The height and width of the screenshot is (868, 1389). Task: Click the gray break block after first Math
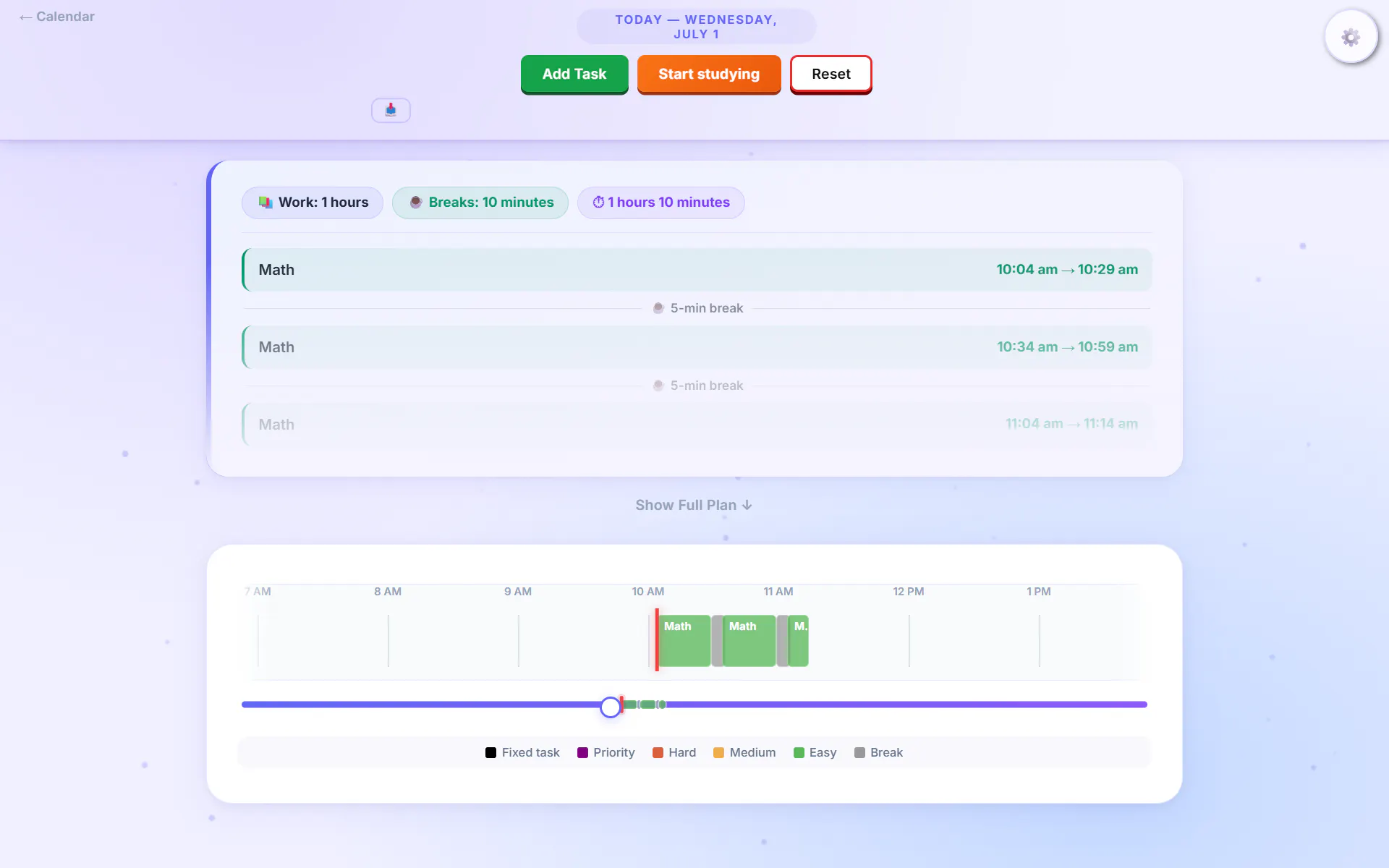point(717,641)
